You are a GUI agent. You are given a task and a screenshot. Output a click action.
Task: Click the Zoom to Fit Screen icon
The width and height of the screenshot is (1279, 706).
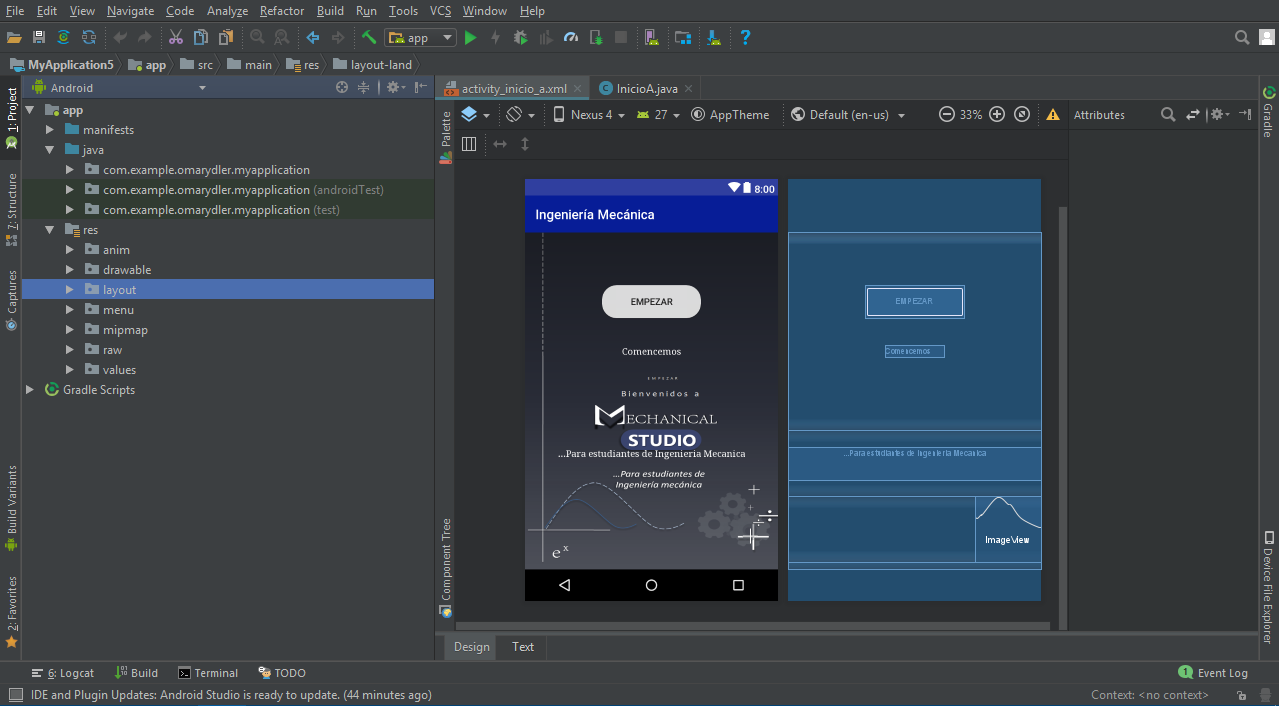pos(1022,114)
